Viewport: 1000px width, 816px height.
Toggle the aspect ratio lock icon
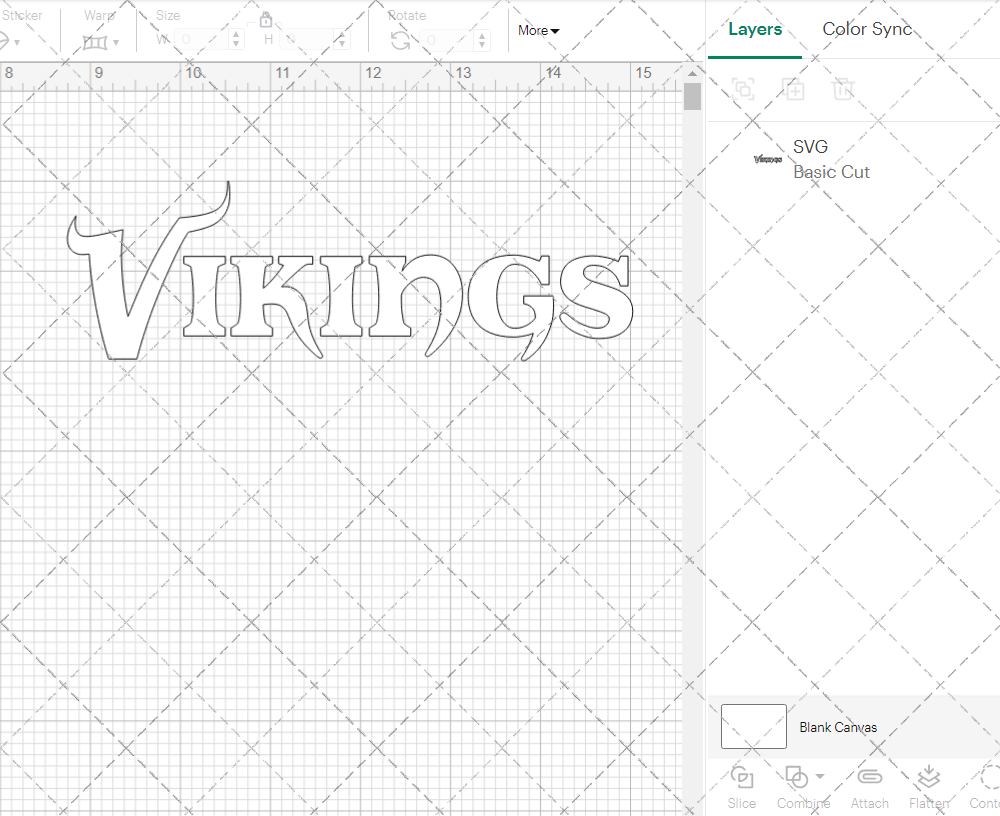[266, 20]
